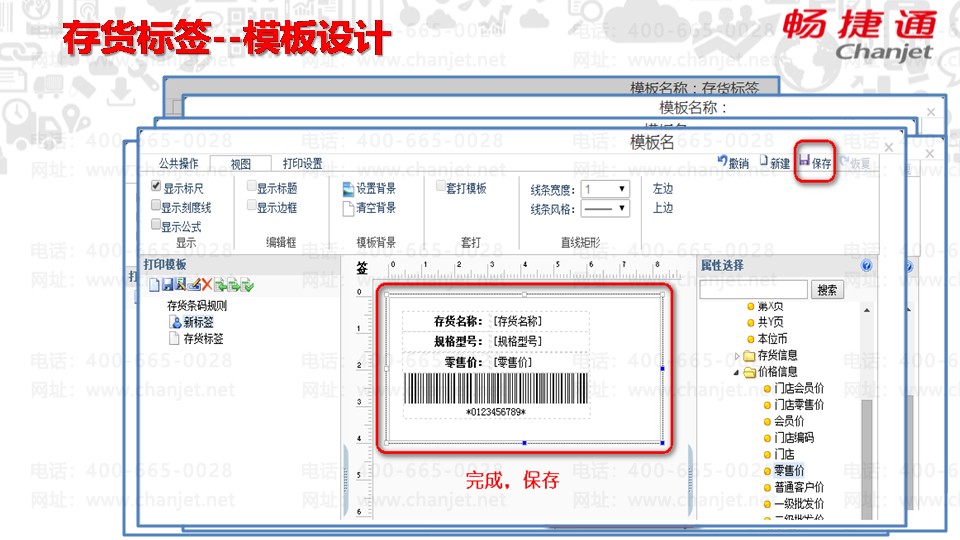Select the 门店会员价 property
This screenshot has width=960, height=540.
point(798,388)
